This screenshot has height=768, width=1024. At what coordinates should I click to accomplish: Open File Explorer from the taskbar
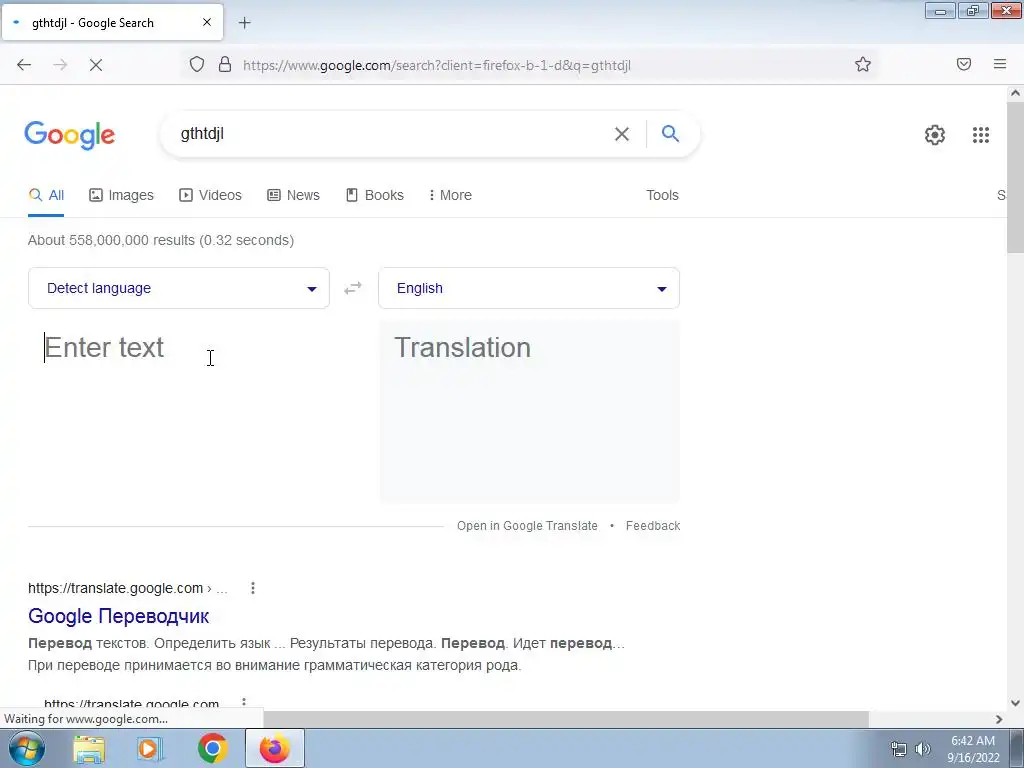click(x=89, y=748)
